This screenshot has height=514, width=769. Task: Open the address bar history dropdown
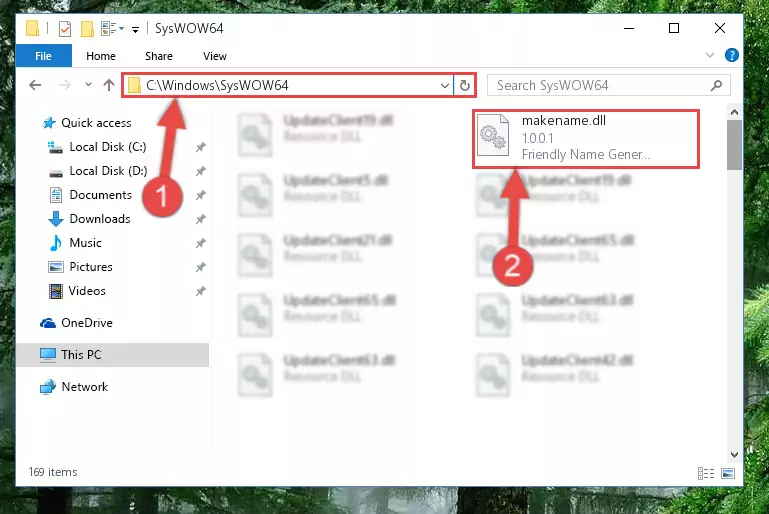(x=445, y=86)
